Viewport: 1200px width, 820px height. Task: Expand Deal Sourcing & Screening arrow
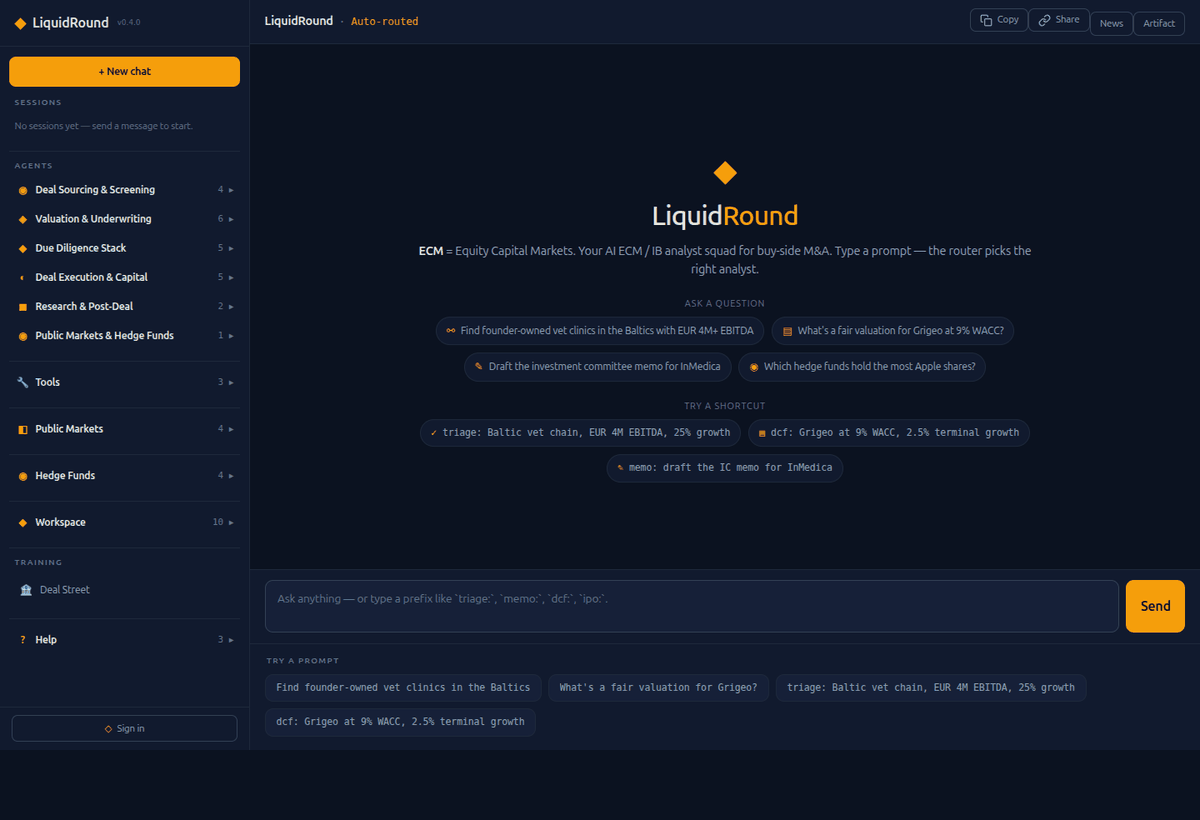click(x=231, y=190)
